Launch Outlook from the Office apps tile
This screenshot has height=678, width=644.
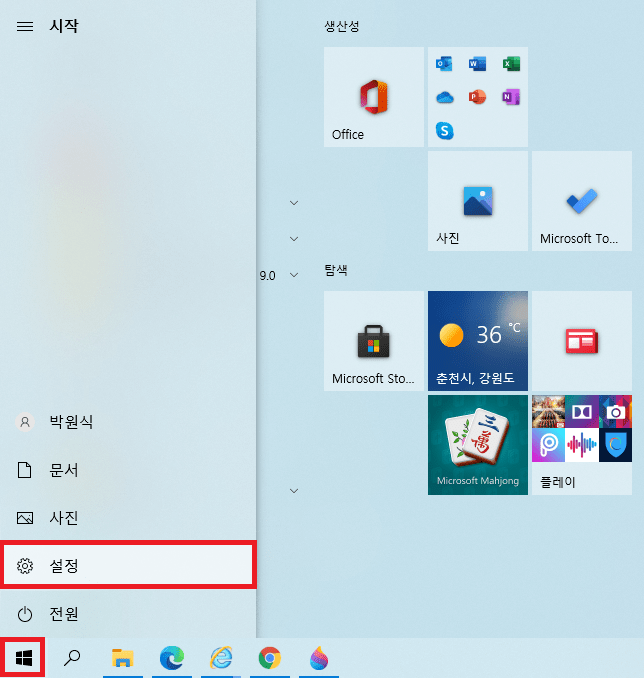point(444,64)
